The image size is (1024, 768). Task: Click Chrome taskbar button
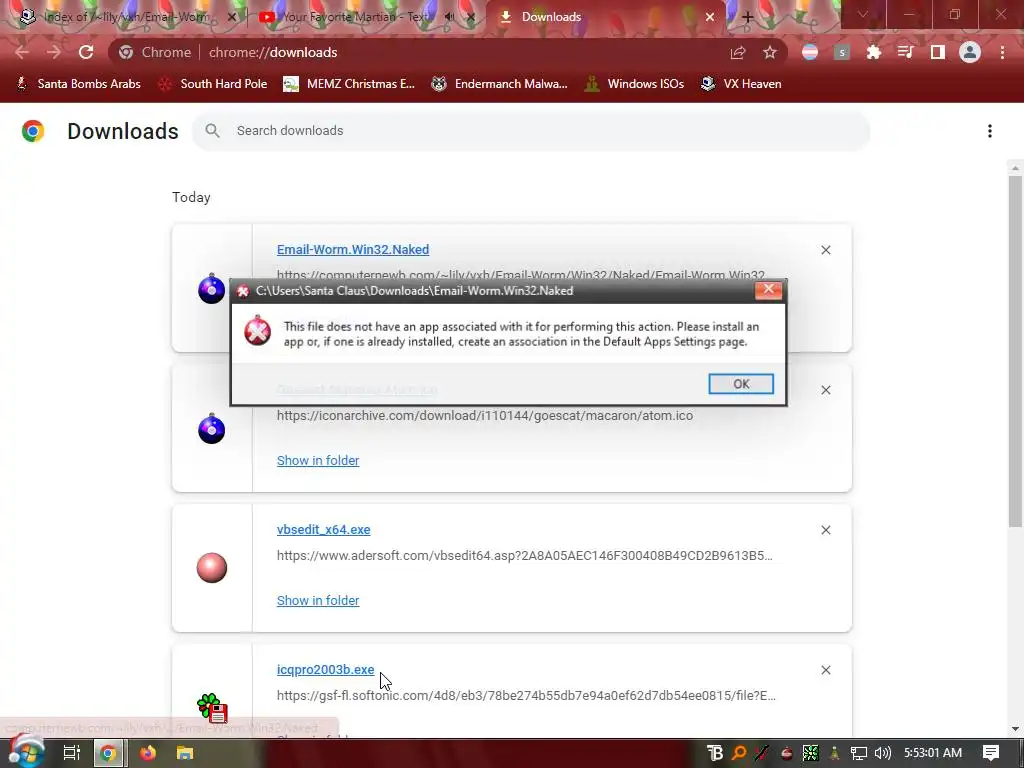109,753
